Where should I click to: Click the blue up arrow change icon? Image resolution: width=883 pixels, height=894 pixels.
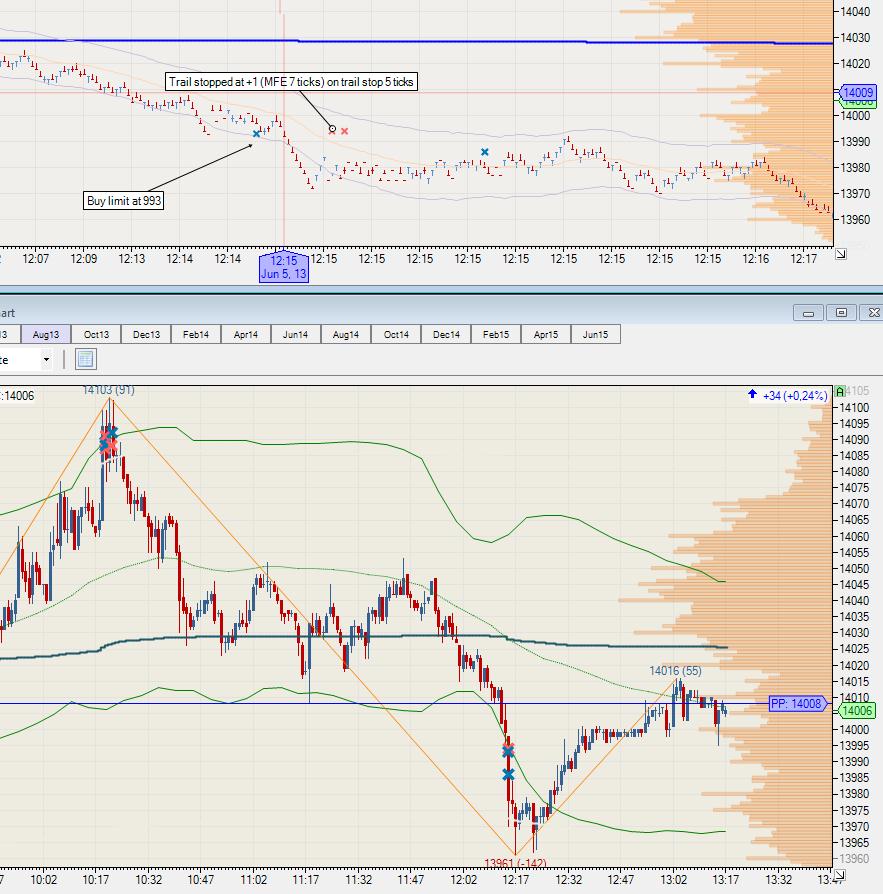pyautogui.click(x=752, y=394)
